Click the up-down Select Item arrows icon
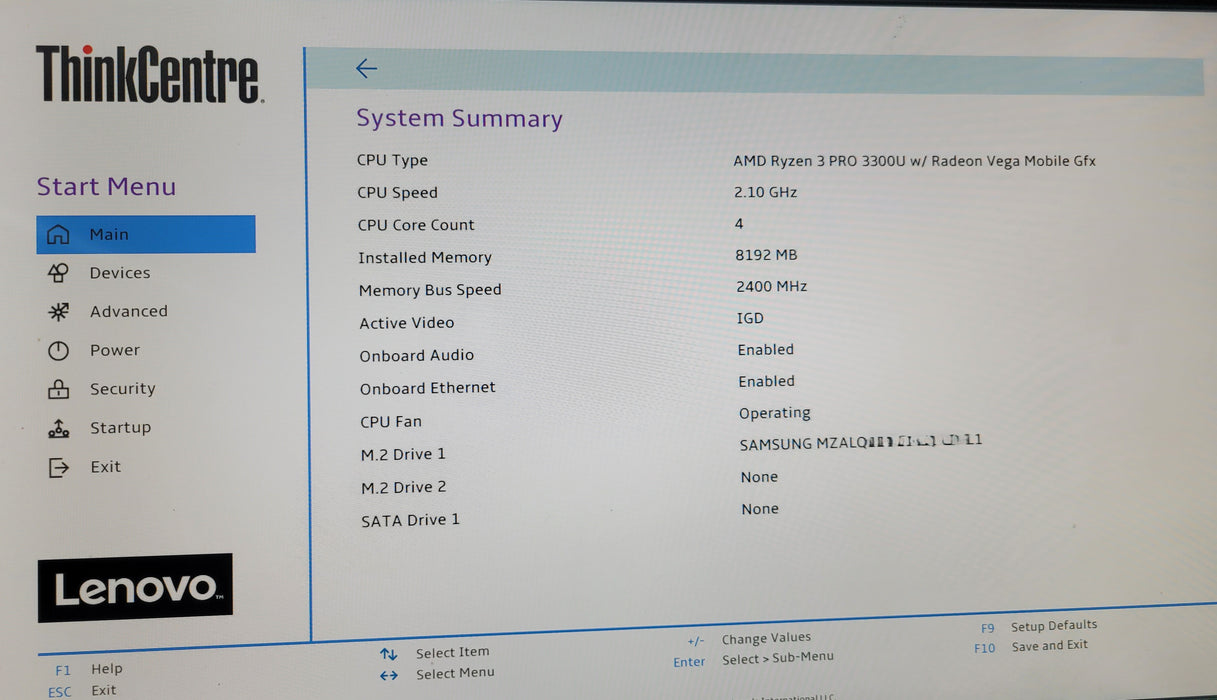The image size is (1217, 700). 389,654
